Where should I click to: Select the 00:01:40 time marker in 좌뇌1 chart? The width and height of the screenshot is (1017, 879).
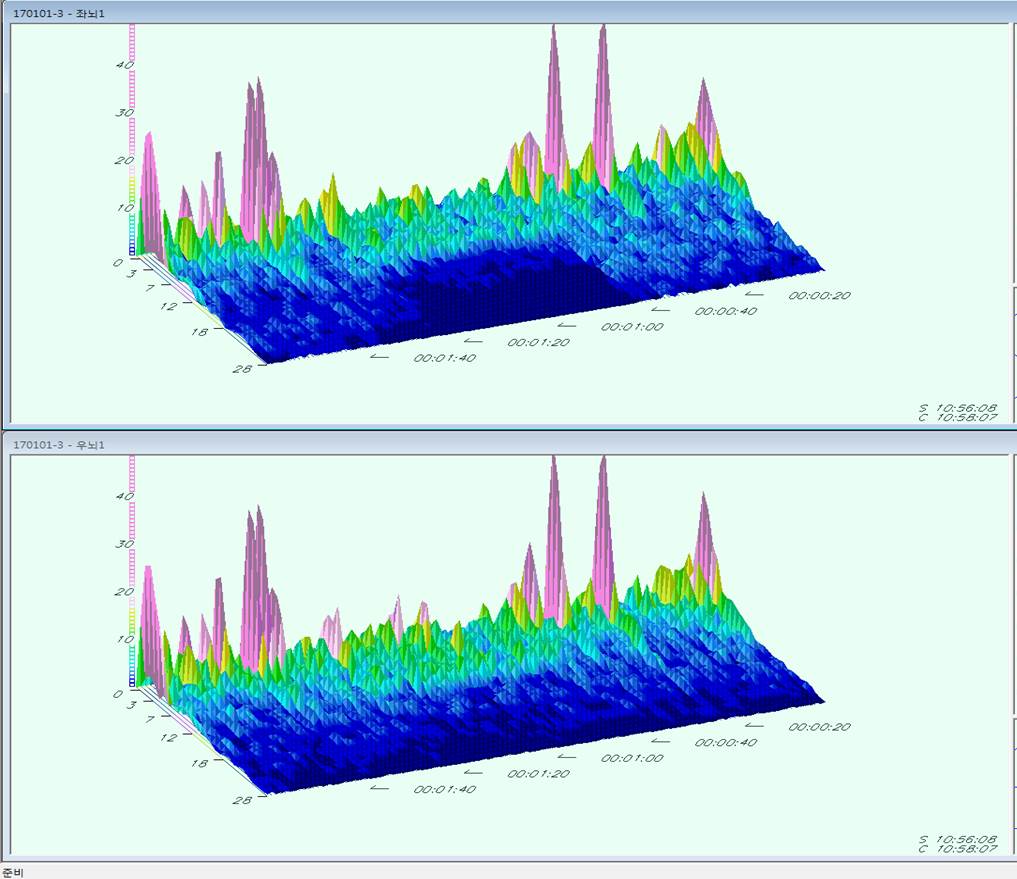click(445, 358)
